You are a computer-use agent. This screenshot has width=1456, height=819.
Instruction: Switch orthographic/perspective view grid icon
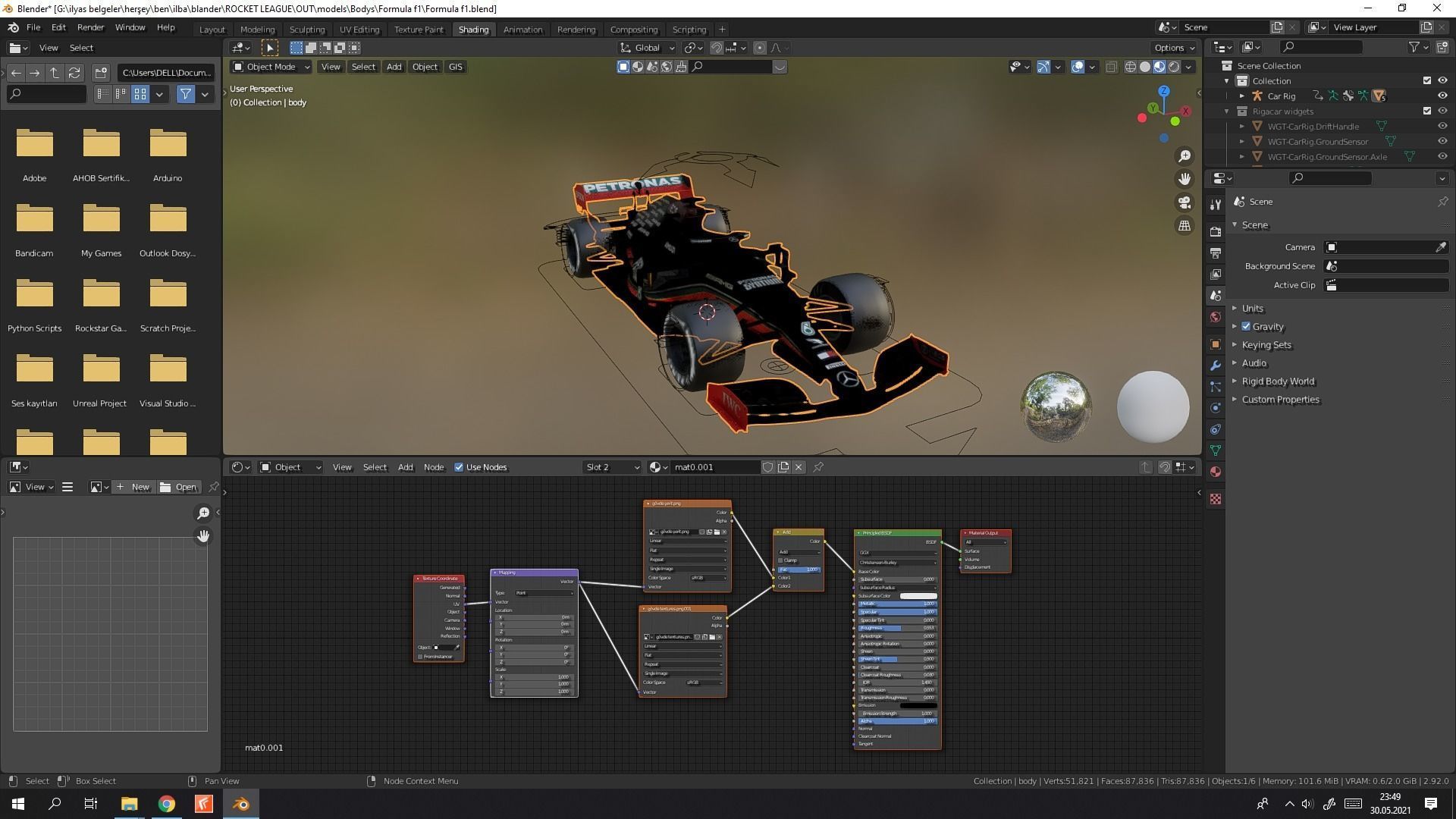point(1184,226)
